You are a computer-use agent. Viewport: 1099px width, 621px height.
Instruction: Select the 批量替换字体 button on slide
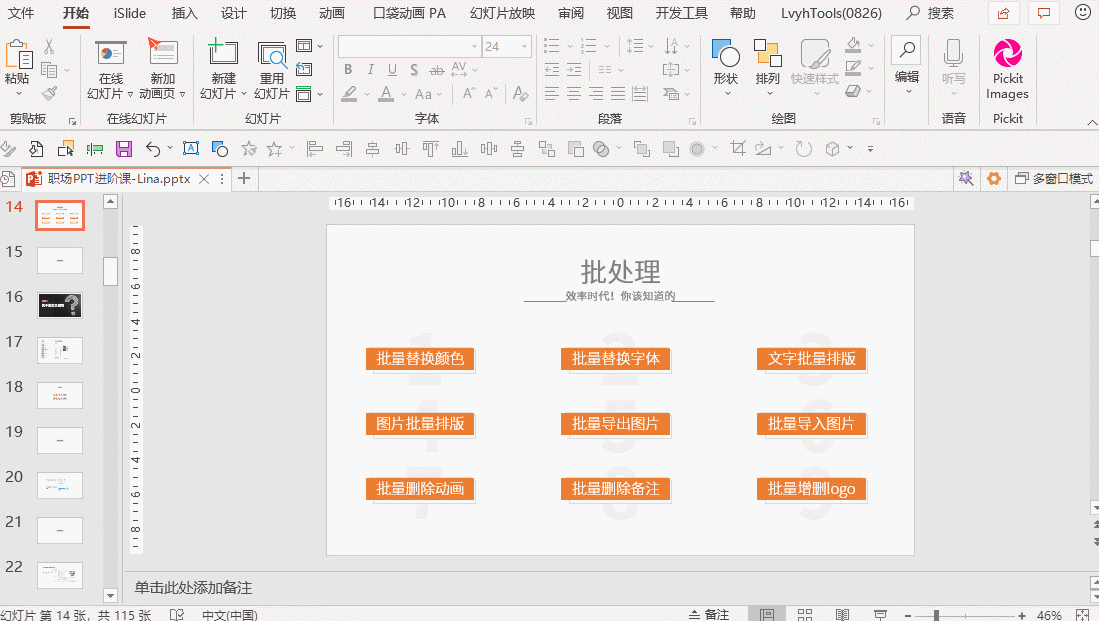pos(615,358)
